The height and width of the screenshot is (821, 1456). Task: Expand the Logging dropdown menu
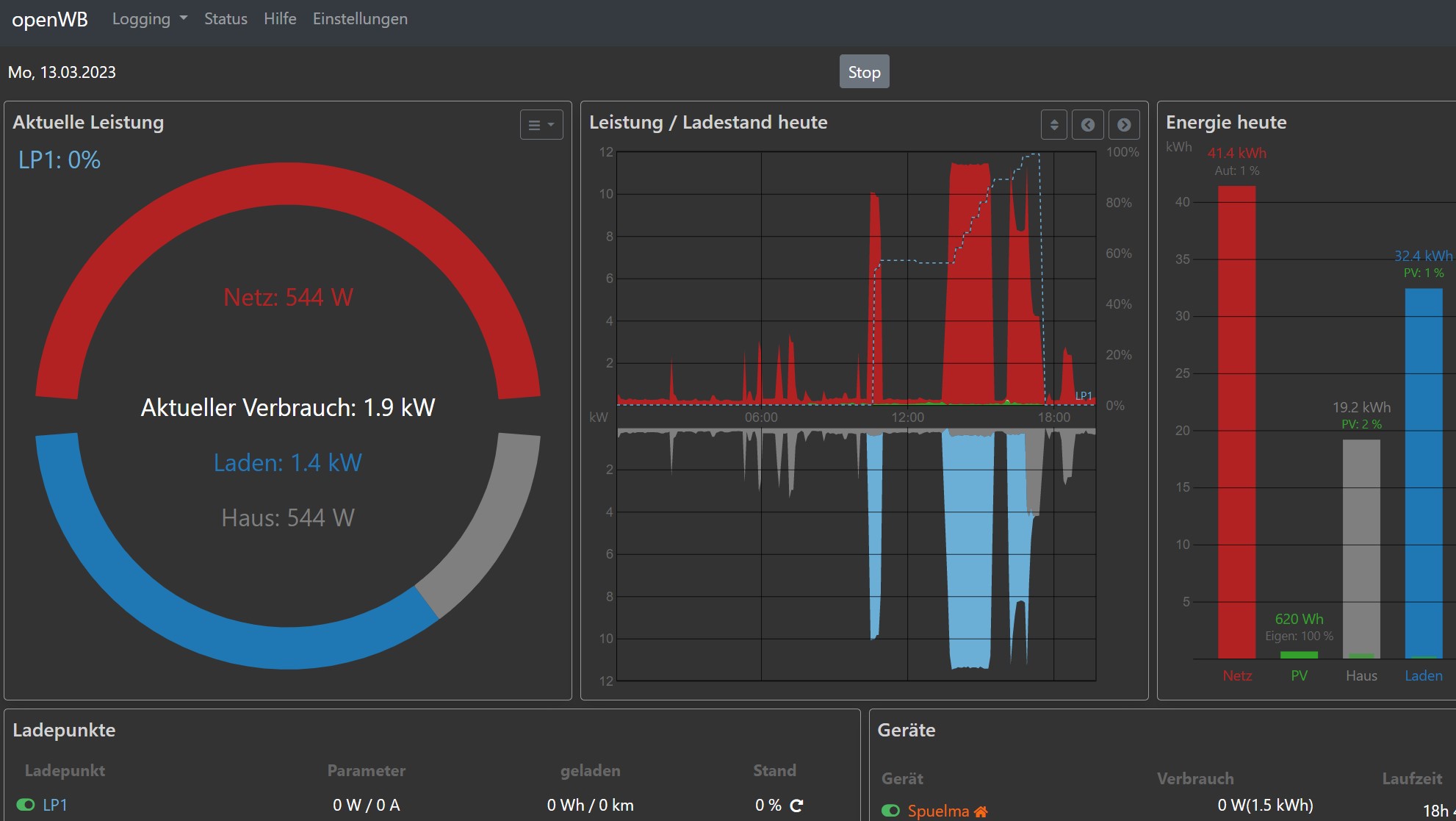[149, 19]
